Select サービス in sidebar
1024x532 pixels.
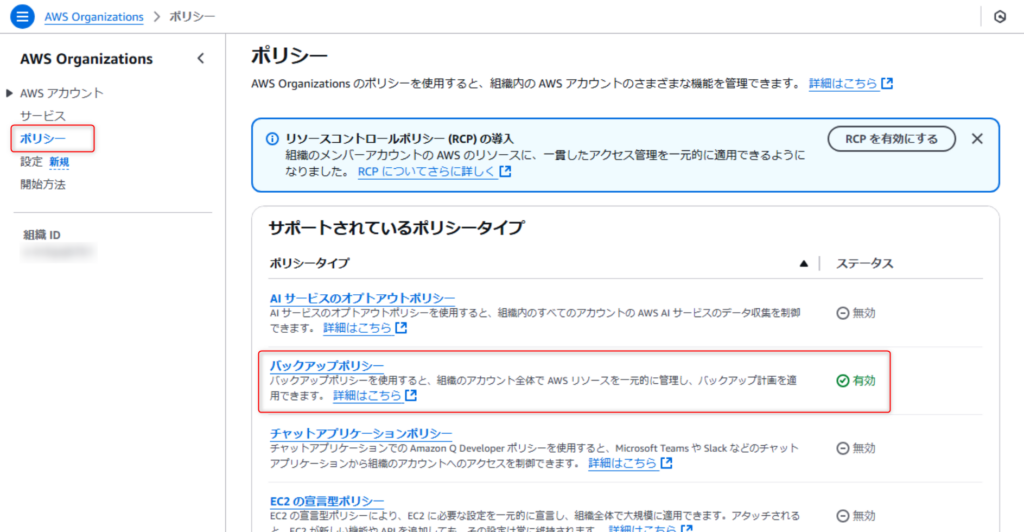click(x=43, y=116)
